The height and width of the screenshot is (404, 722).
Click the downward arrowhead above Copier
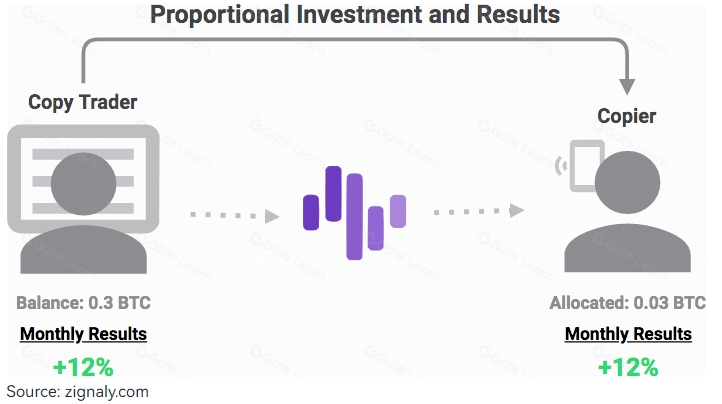click(x=627, y=86)
